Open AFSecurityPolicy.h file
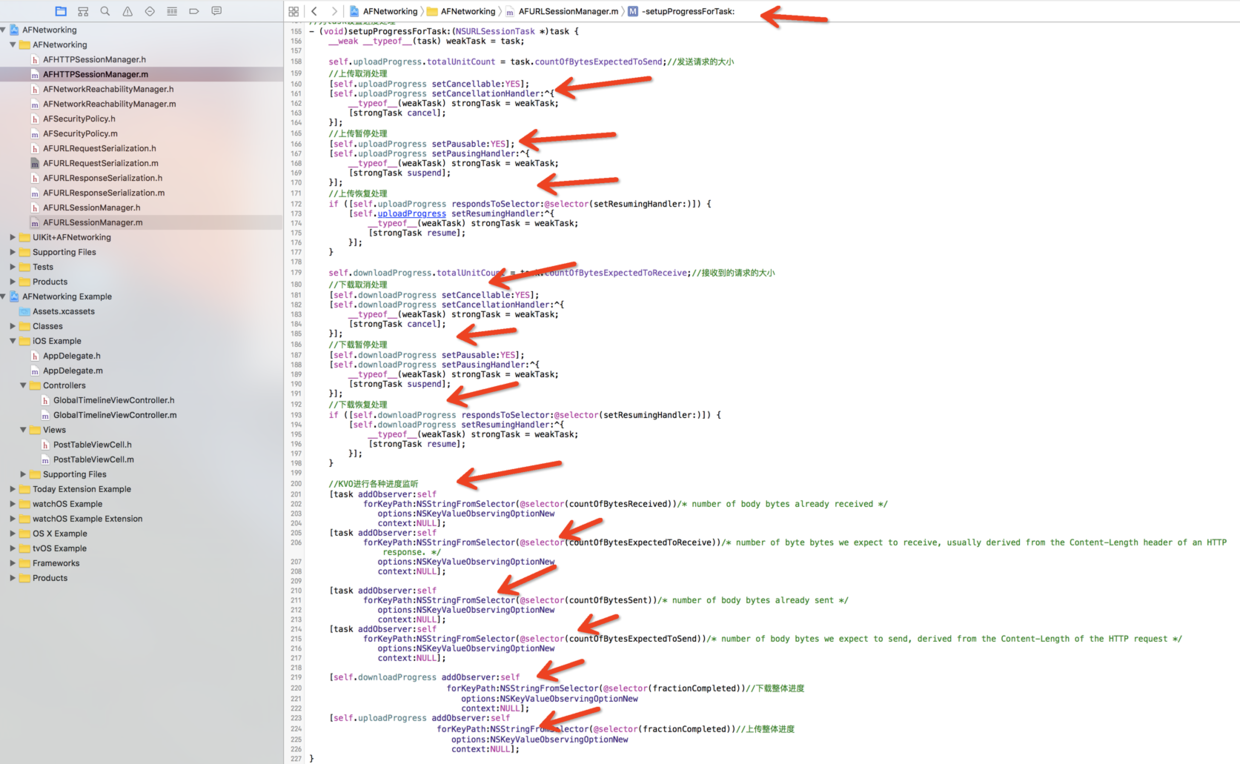Image resolution: width=1240 pixels, height=764 pixels. (141, 119)
